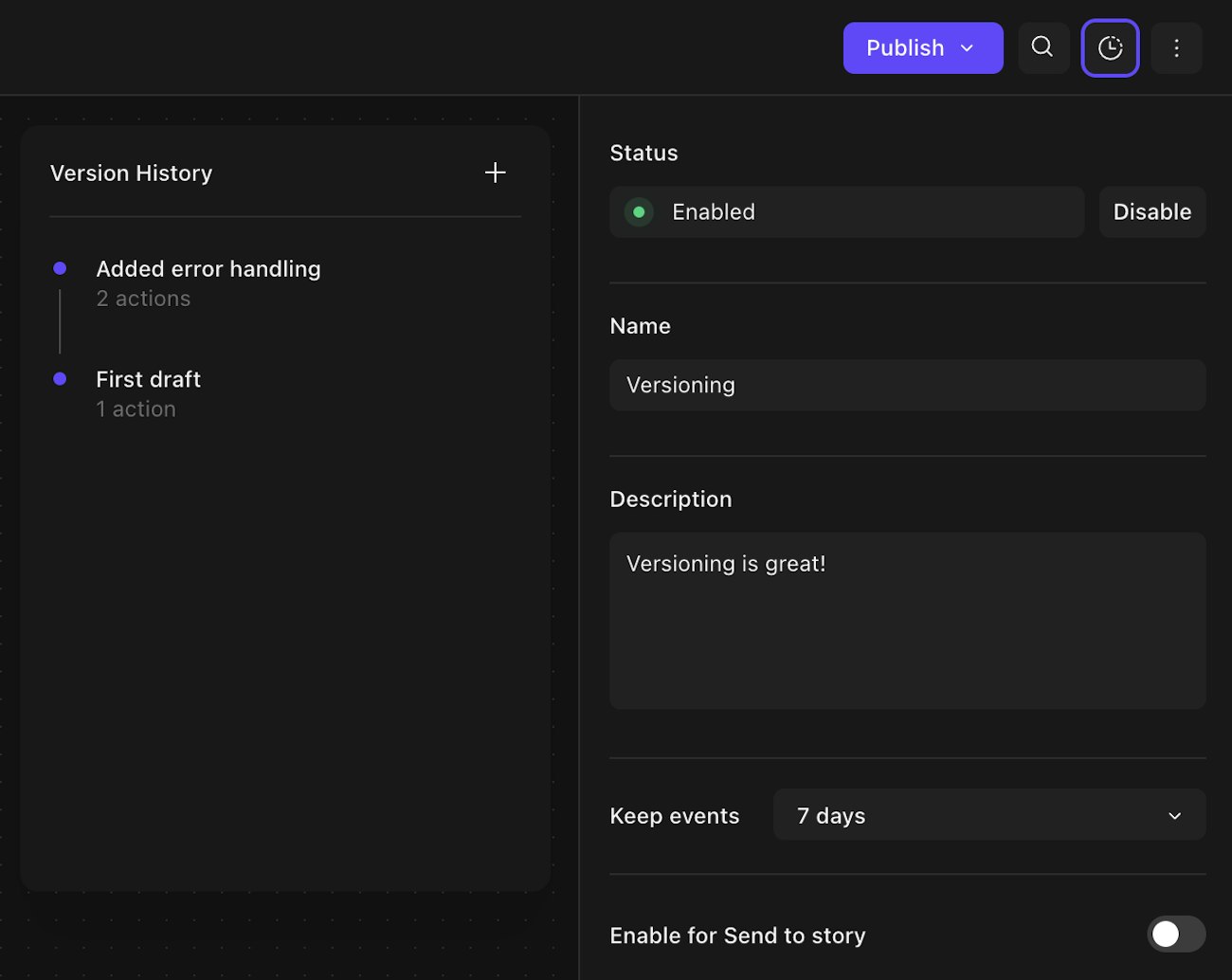Image resolution: width=1232 pixels, height=980 pixels.
Task: Click the purple dot beside Added error handling
Action: [x=60, y=269]
